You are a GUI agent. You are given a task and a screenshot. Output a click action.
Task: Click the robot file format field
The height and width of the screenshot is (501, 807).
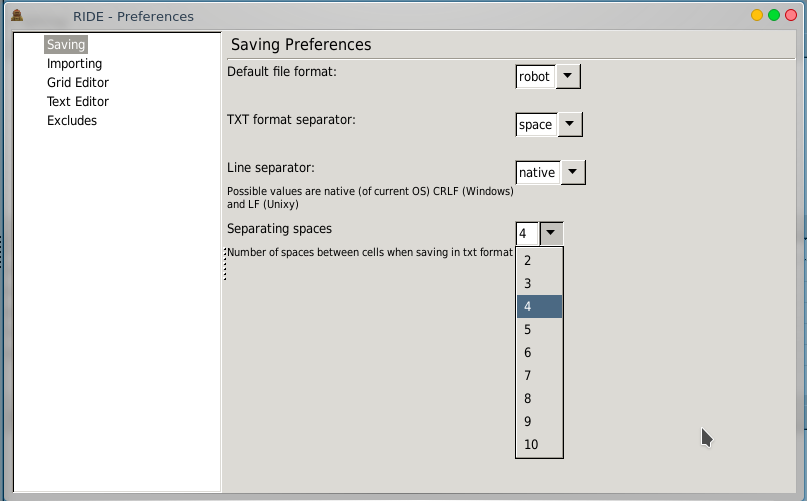click(535, 76)
